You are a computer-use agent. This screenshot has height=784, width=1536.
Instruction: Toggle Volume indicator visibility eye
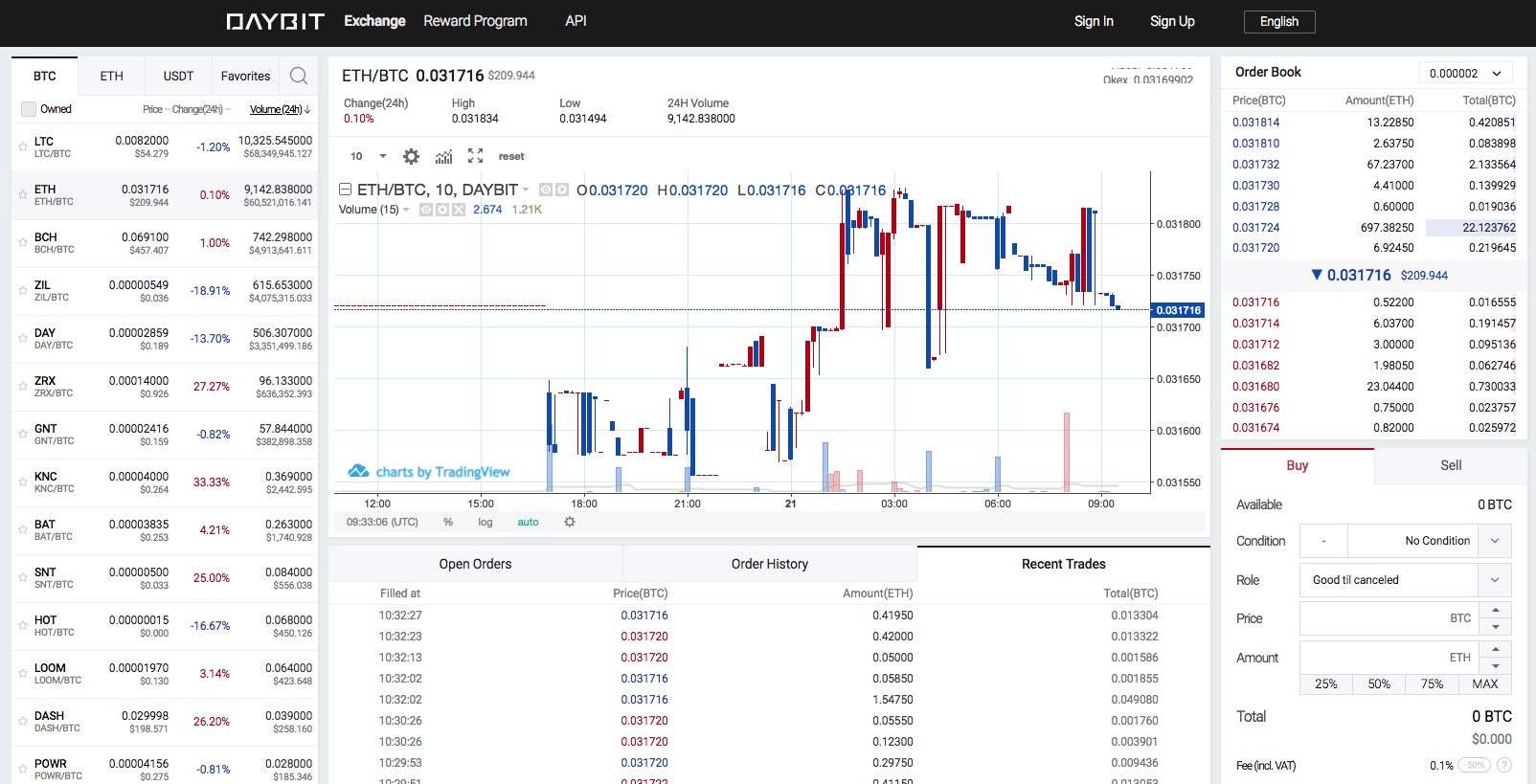tap(426, 210)
